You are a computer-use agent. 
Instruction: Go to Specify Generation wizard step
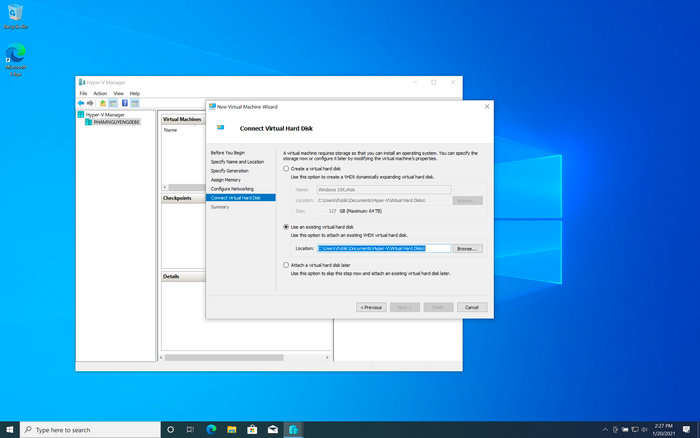pos(229,171)
